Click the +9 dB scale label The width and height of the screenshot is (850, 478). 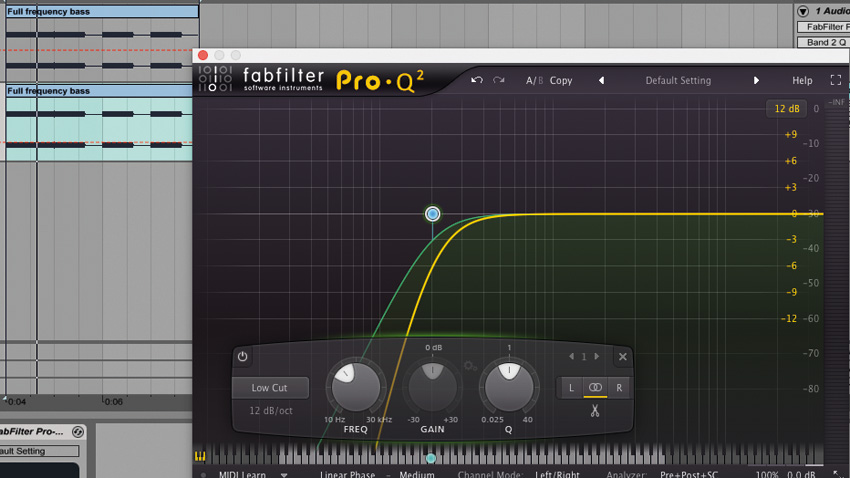(x=790, y=134)
